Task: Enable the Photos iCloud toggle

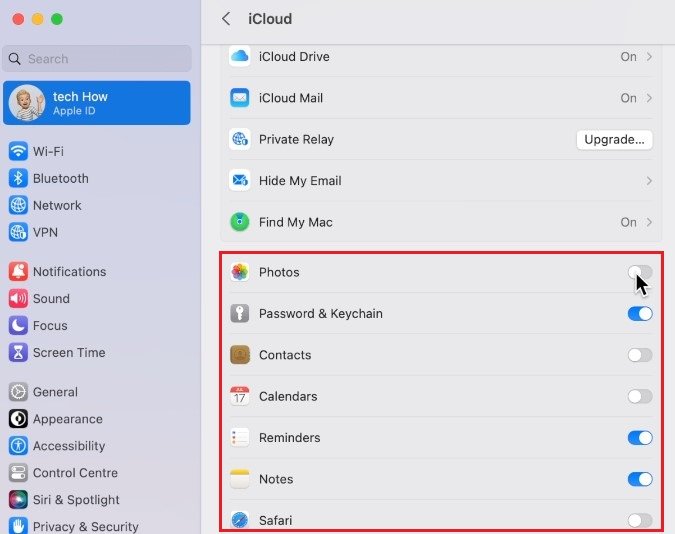Action: pos(640,272)
